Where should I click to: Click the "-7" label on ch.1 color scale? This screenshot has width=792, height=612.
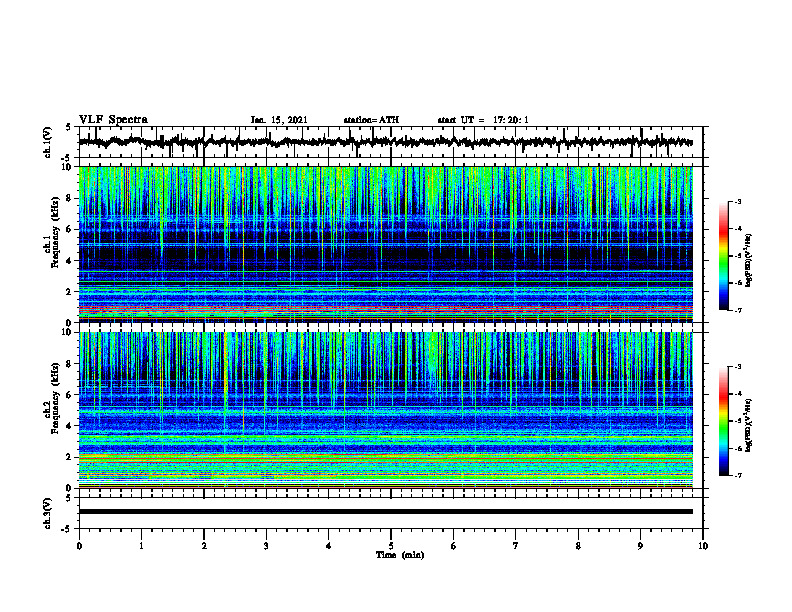pyautogui.click(x=737, y=310)
